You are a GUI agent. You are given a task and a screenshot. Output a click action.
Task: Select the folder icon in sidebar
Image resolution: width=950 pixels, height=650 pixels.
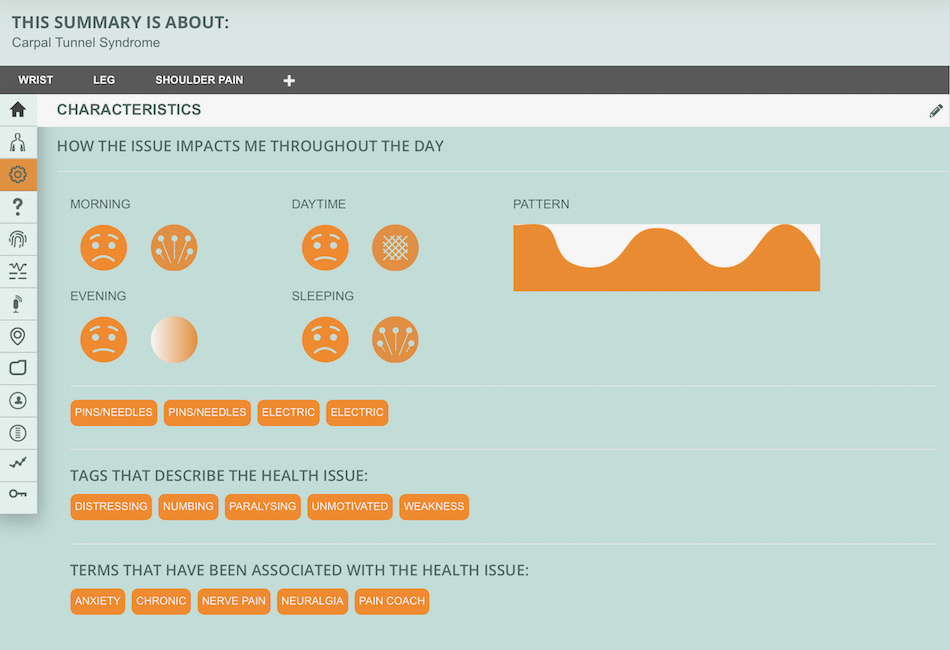pyautogui.click(x=18, y=368)
